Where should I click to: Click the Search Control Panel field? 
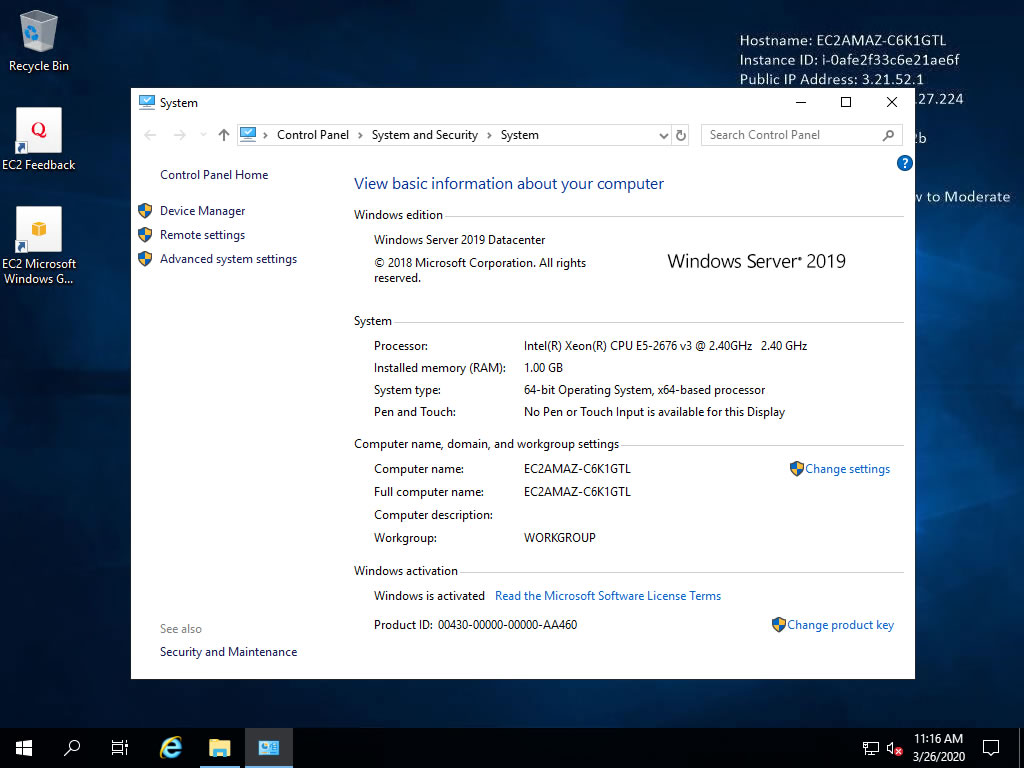coord(801,135)
